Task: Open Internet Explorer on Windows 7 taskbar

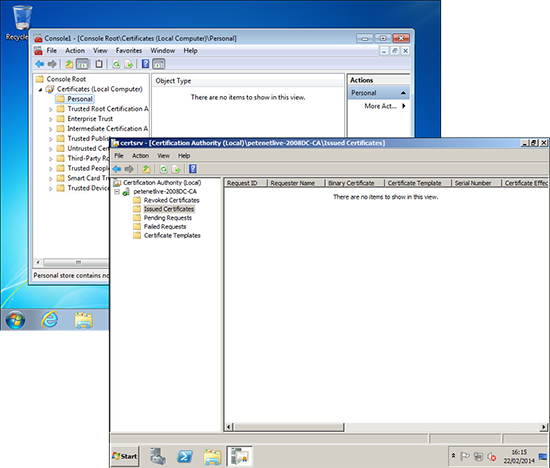Action: (50, 320)
